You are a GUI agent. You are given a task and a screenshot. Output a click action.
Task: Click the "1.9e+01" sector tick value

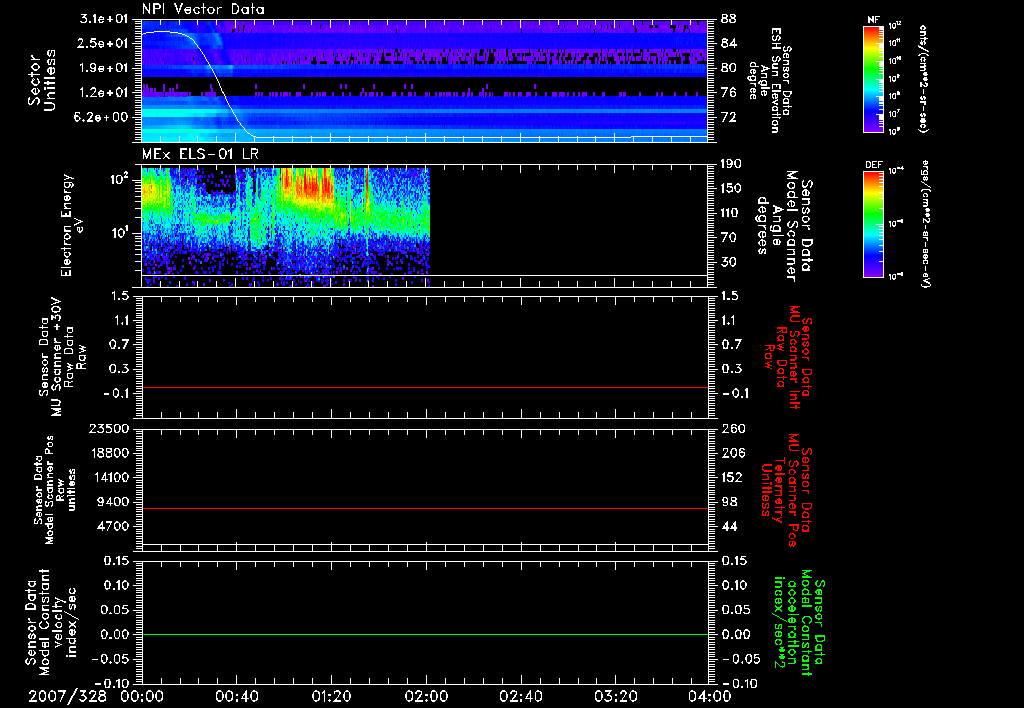103,68
